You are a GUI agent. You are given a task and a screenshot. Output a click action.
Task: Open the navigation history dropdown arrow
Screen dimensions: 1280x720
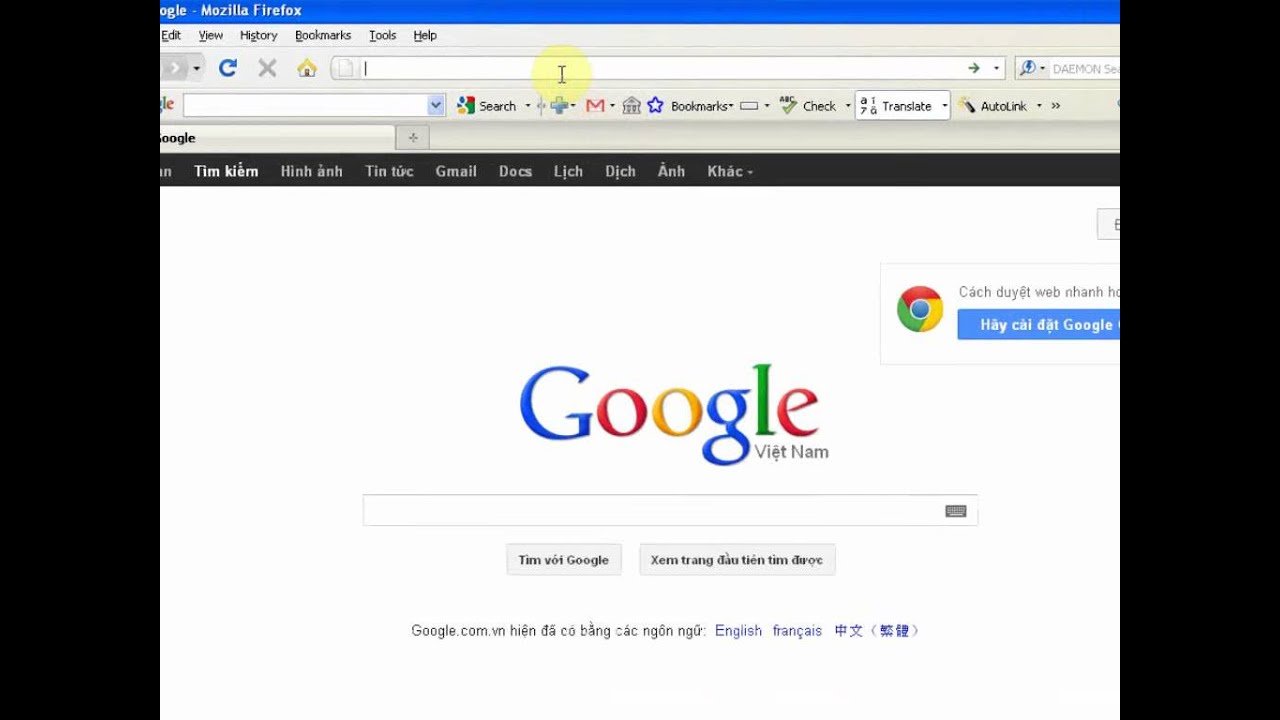[x=197, y=68]
